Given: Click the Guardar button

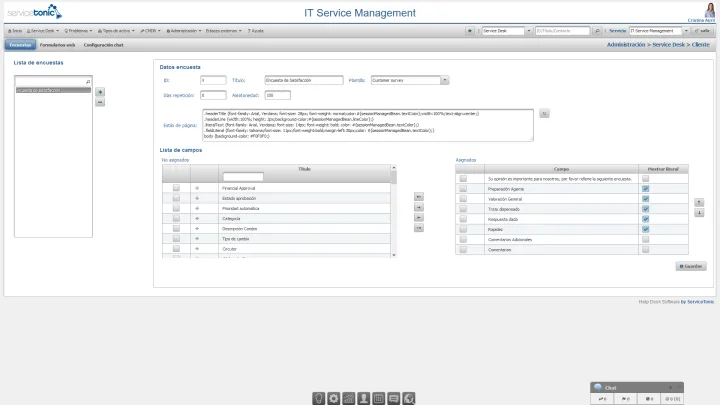Looking at the screenshot, I should point(691,266).
